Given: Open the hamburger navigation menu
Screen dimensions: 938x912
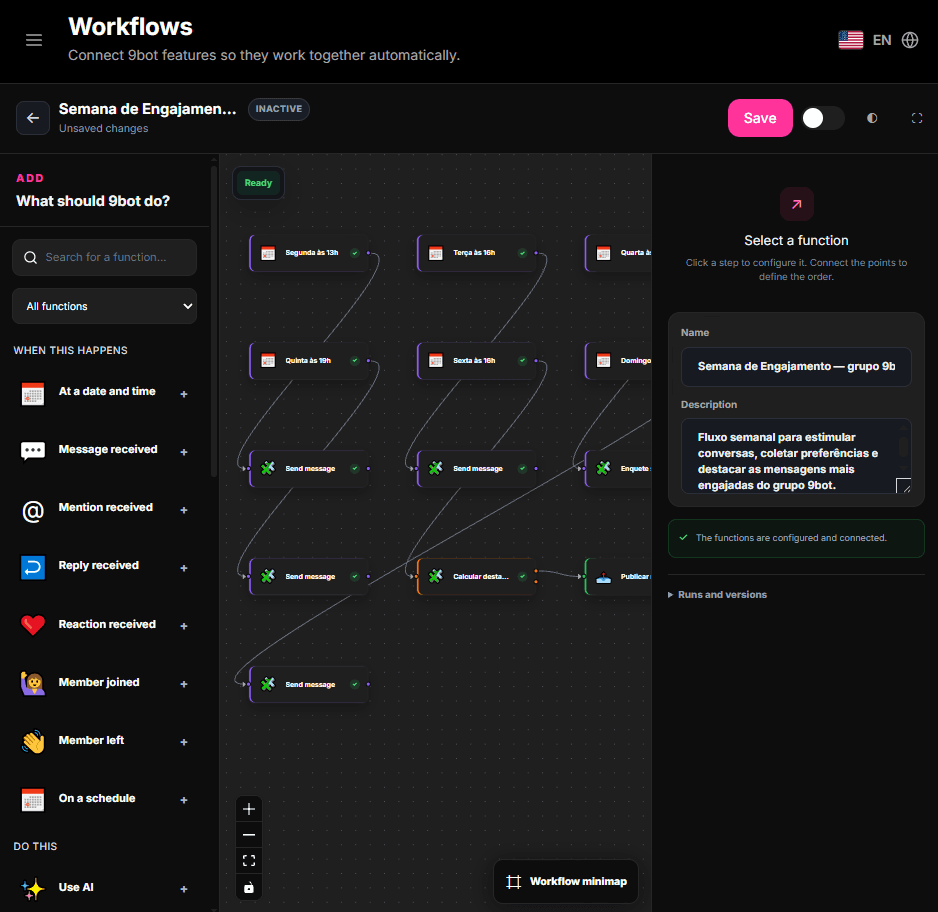Looking at the screenshot, I should [x=34, y=40].
